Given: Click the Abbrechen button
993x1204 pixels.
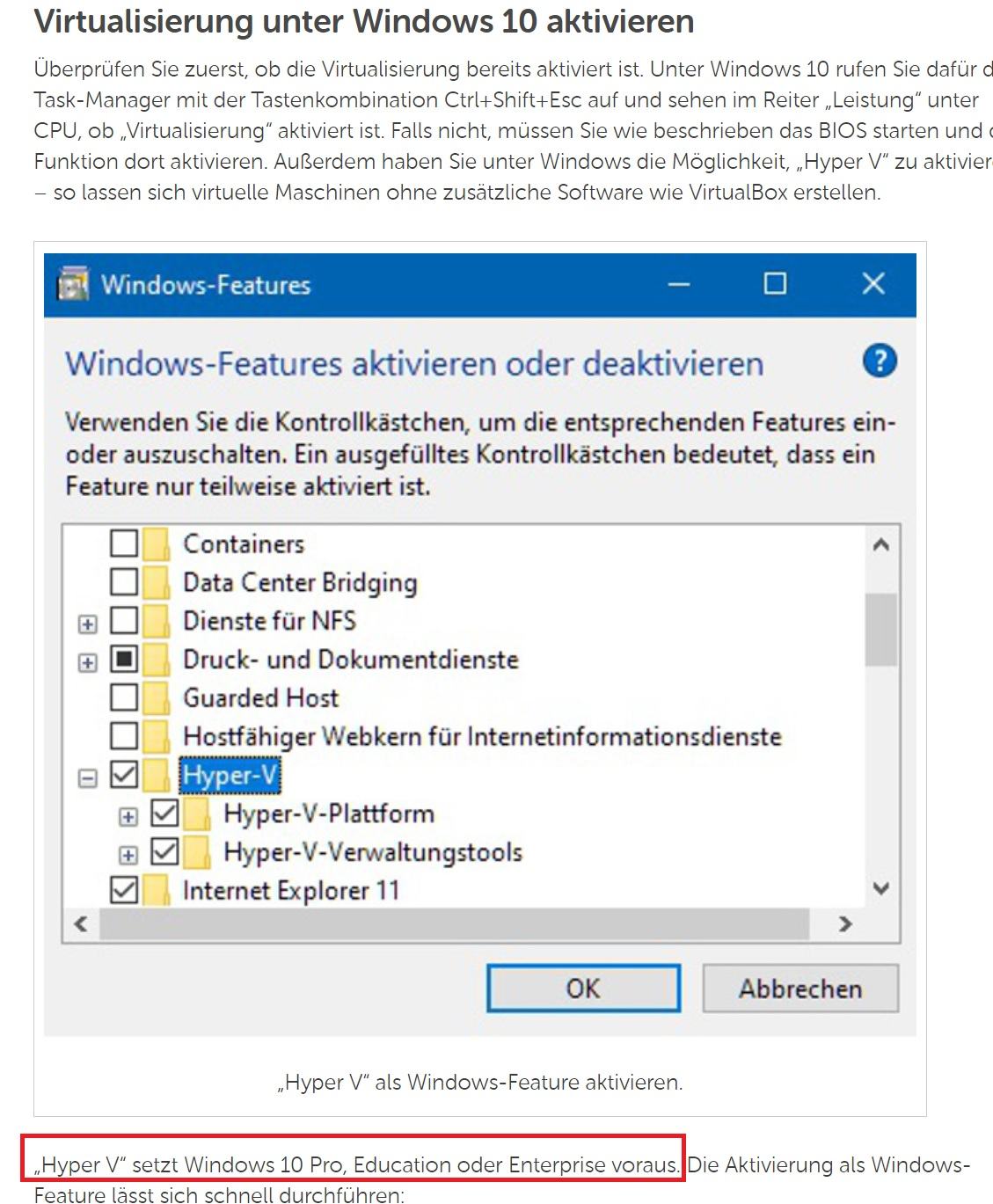Looking at the screenshot, I should (x=800, y=989).
